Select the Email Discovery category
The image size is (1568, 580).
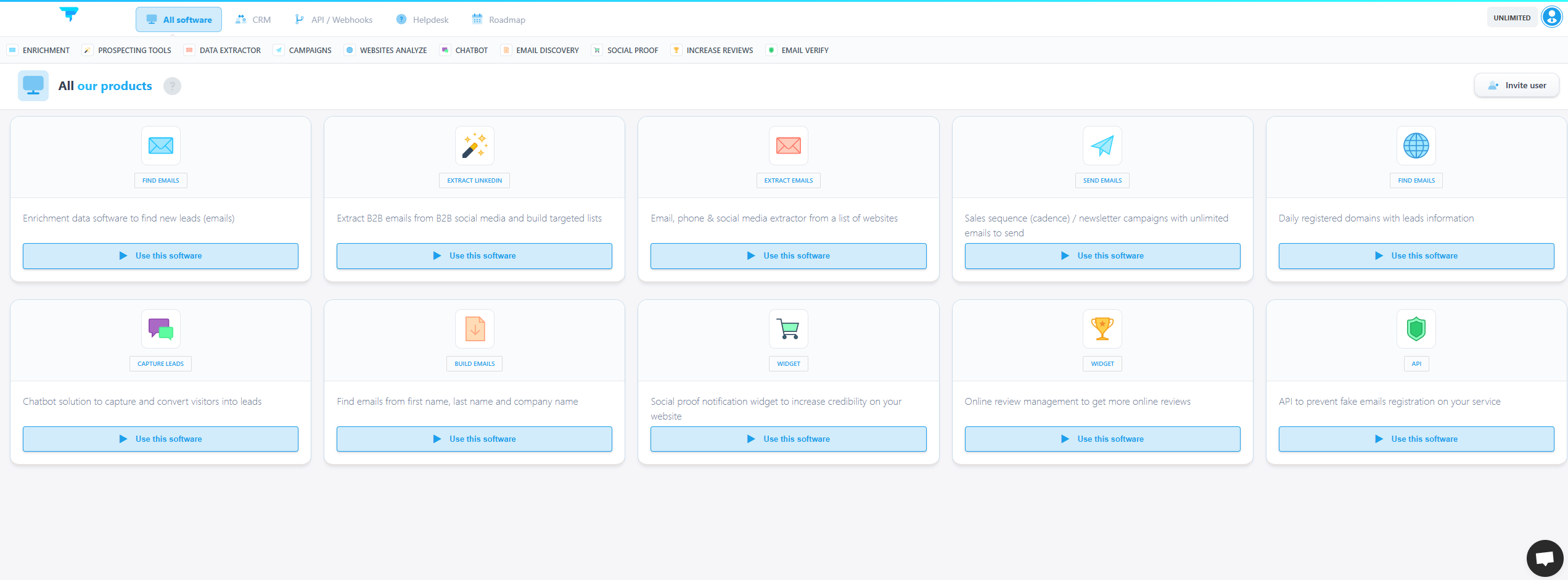[540, 50]
